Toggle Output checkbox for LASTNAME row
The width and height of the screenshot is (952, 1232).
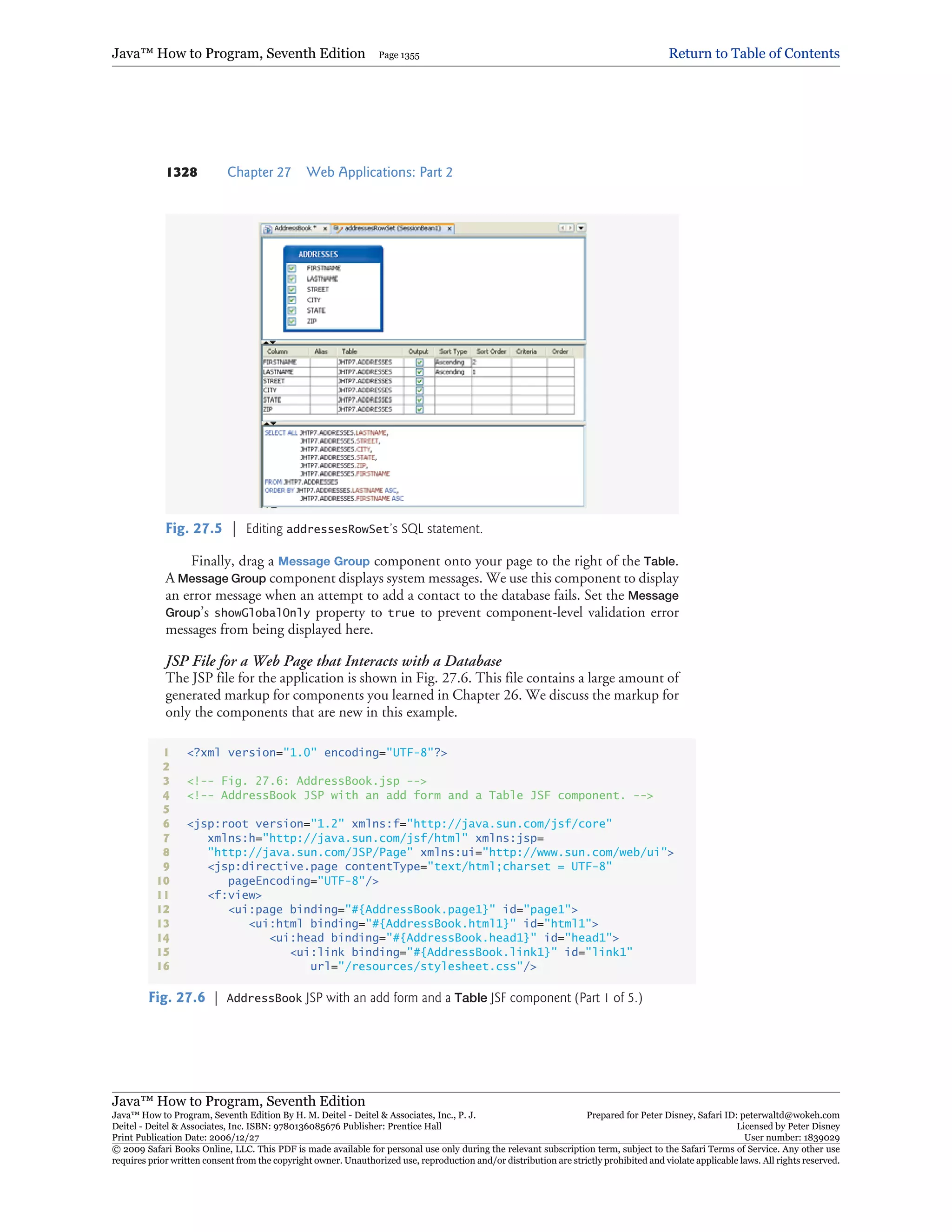[420, 372]
